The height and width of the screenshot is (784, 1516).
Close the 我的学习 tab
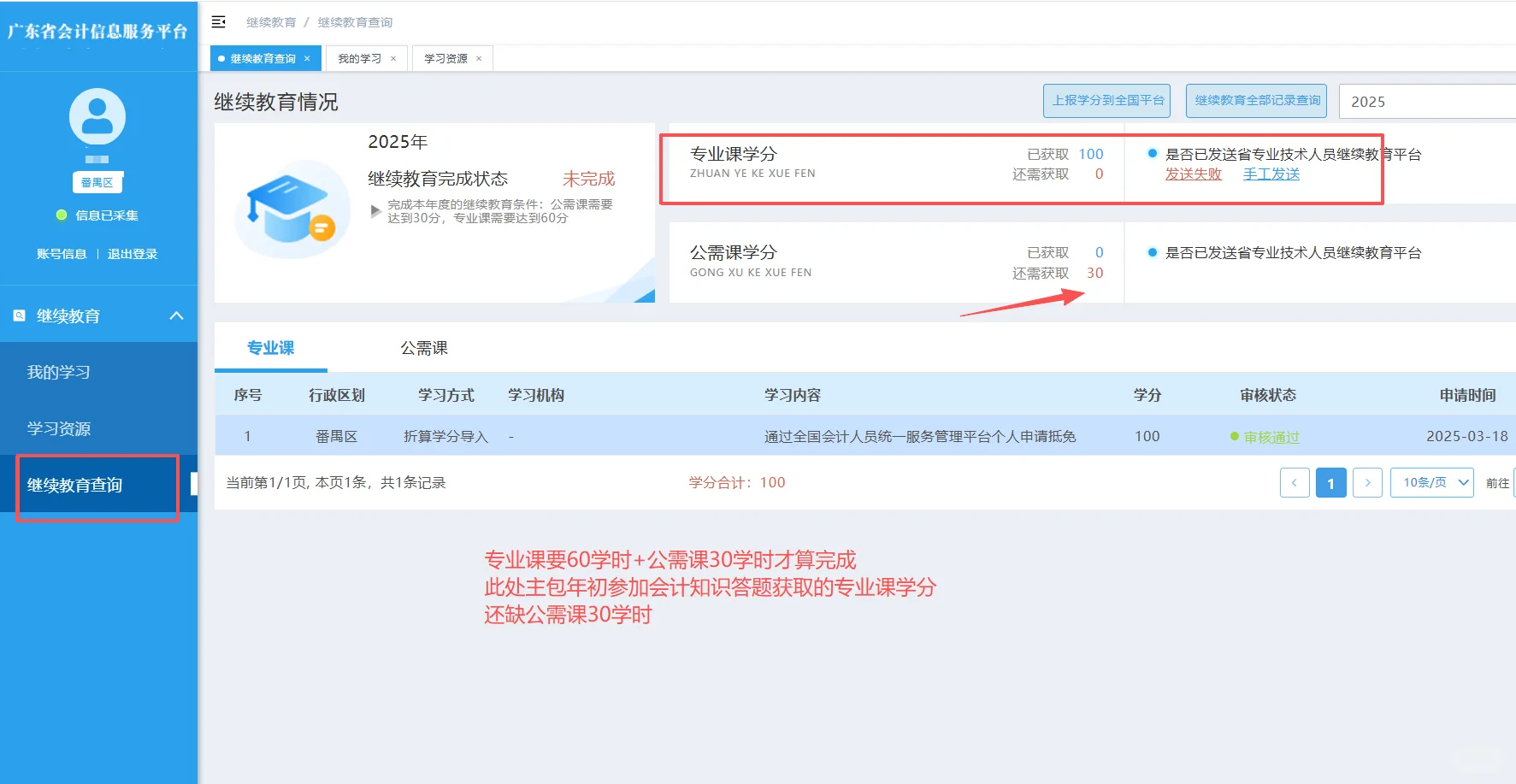393,58
